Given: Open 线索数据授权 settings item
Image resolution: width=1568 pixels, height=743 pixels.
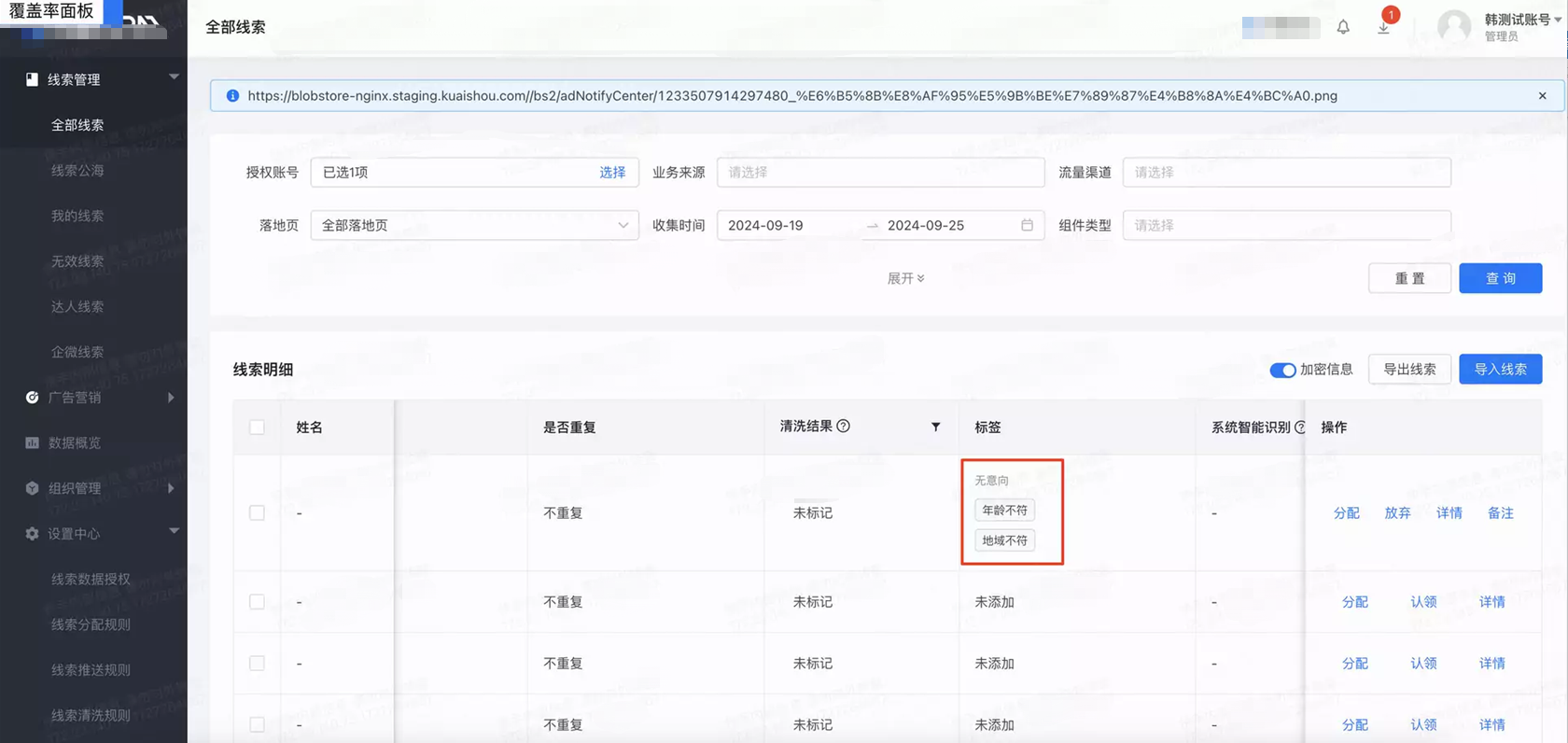Looking at the screenshot, I should (91, 579).
